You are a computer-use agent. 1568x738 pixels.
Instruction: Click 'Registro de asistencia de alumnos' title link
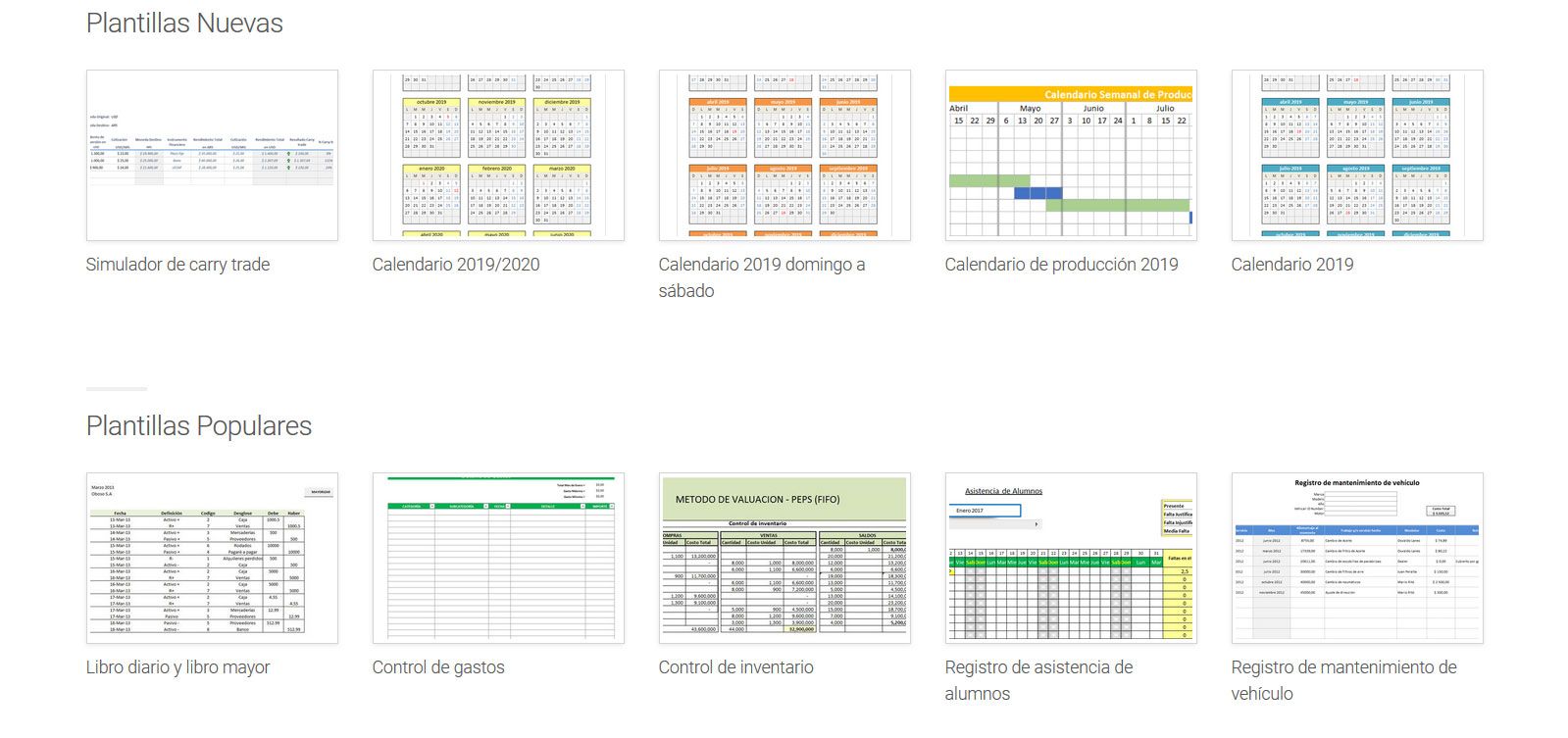pos(1039,680)
